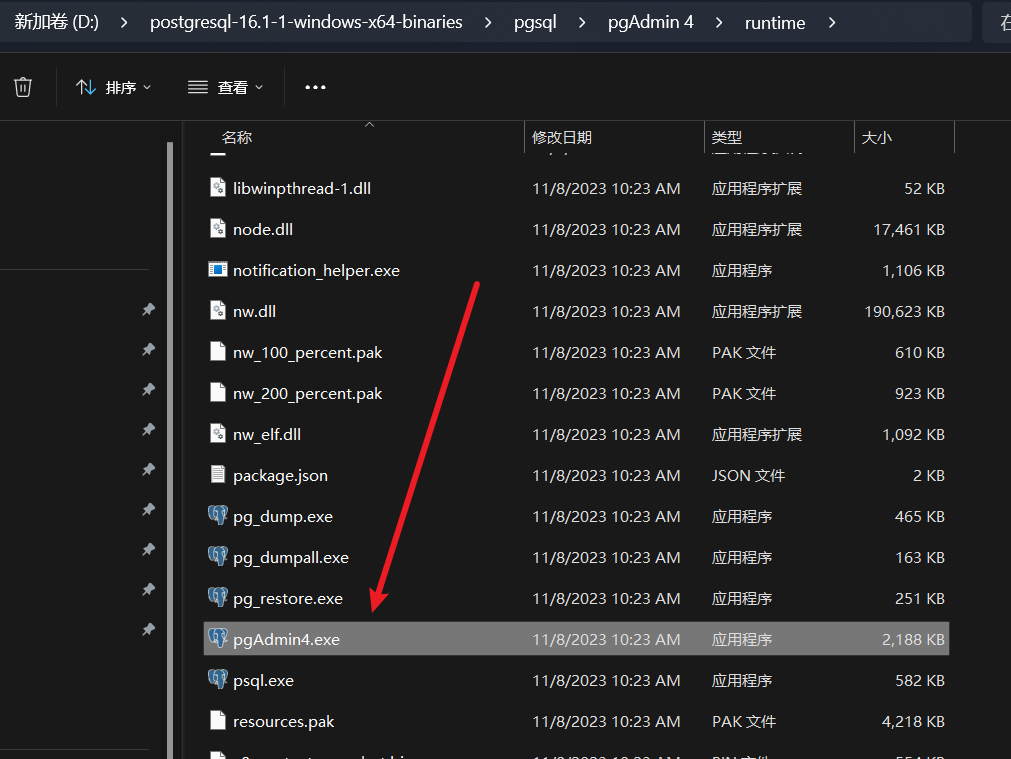
Task: Select the pg_dump.exe file icon
Action: coord(216,516)
